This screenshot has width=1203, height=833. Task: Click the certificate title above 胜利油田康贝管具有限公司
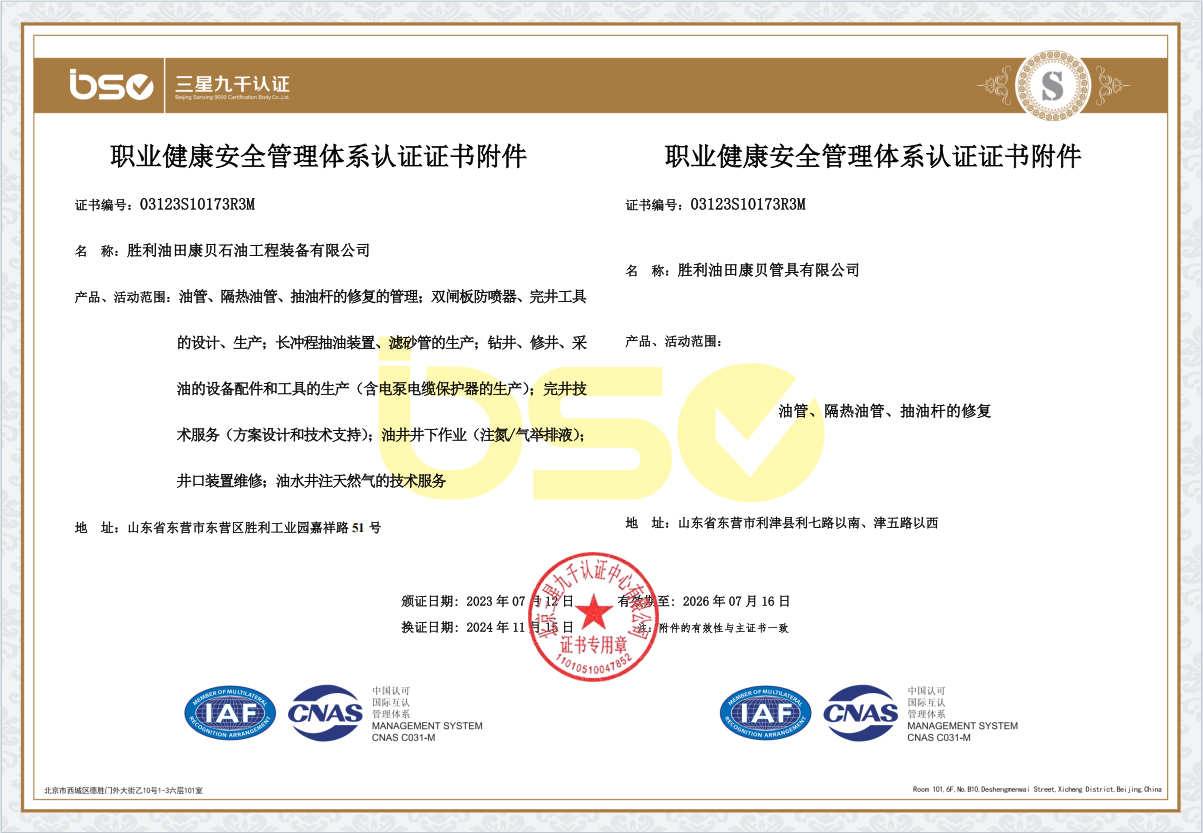874,156
